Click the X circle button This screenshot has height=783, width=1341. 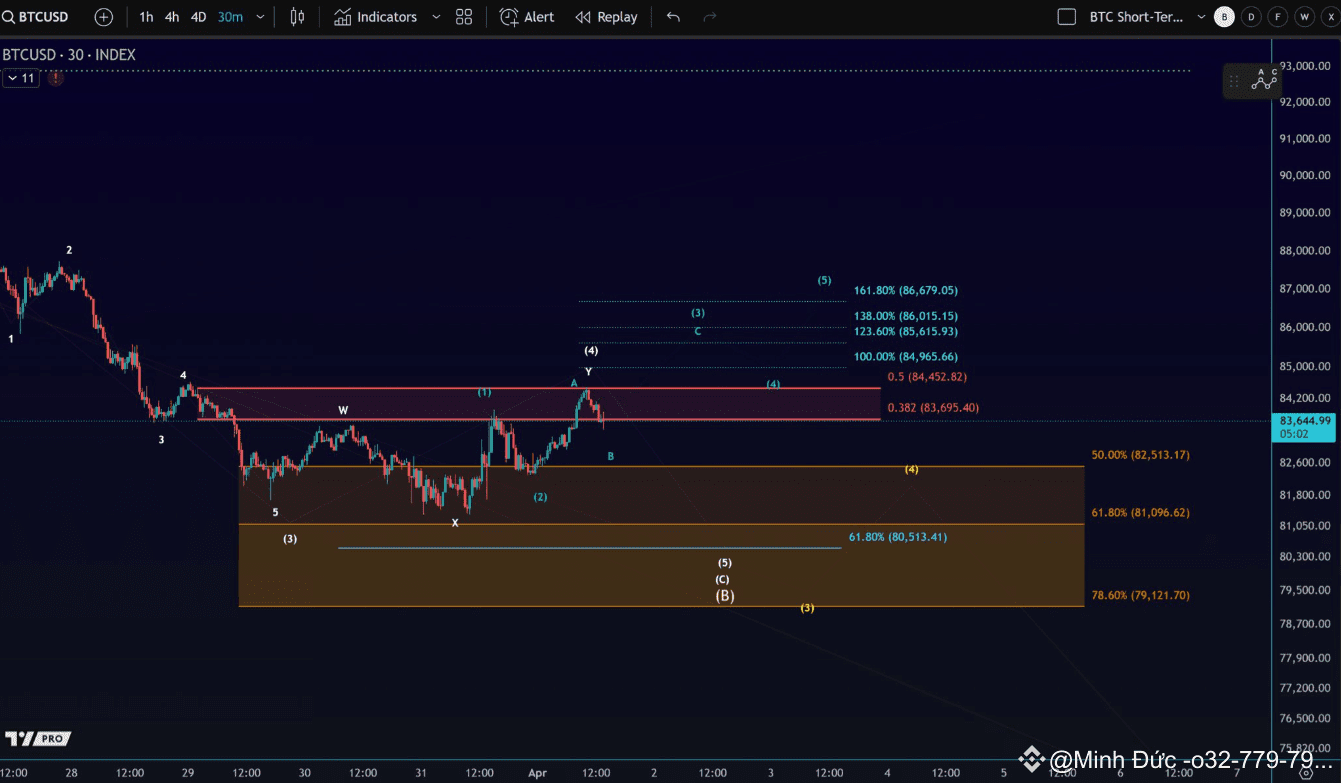(1329, 17)
